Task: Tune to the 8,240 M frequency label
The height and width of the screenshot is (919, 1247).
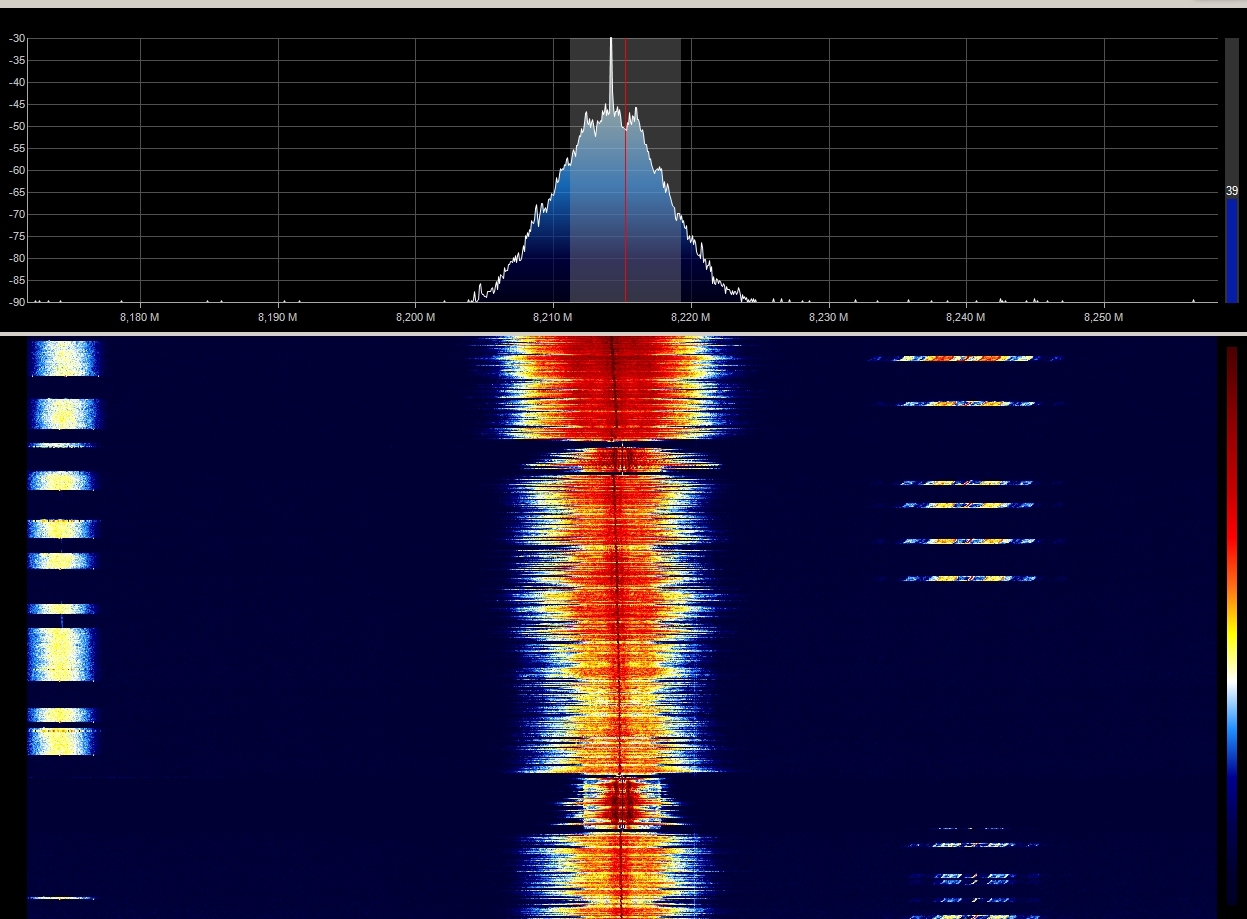Action: pos(966,318)
